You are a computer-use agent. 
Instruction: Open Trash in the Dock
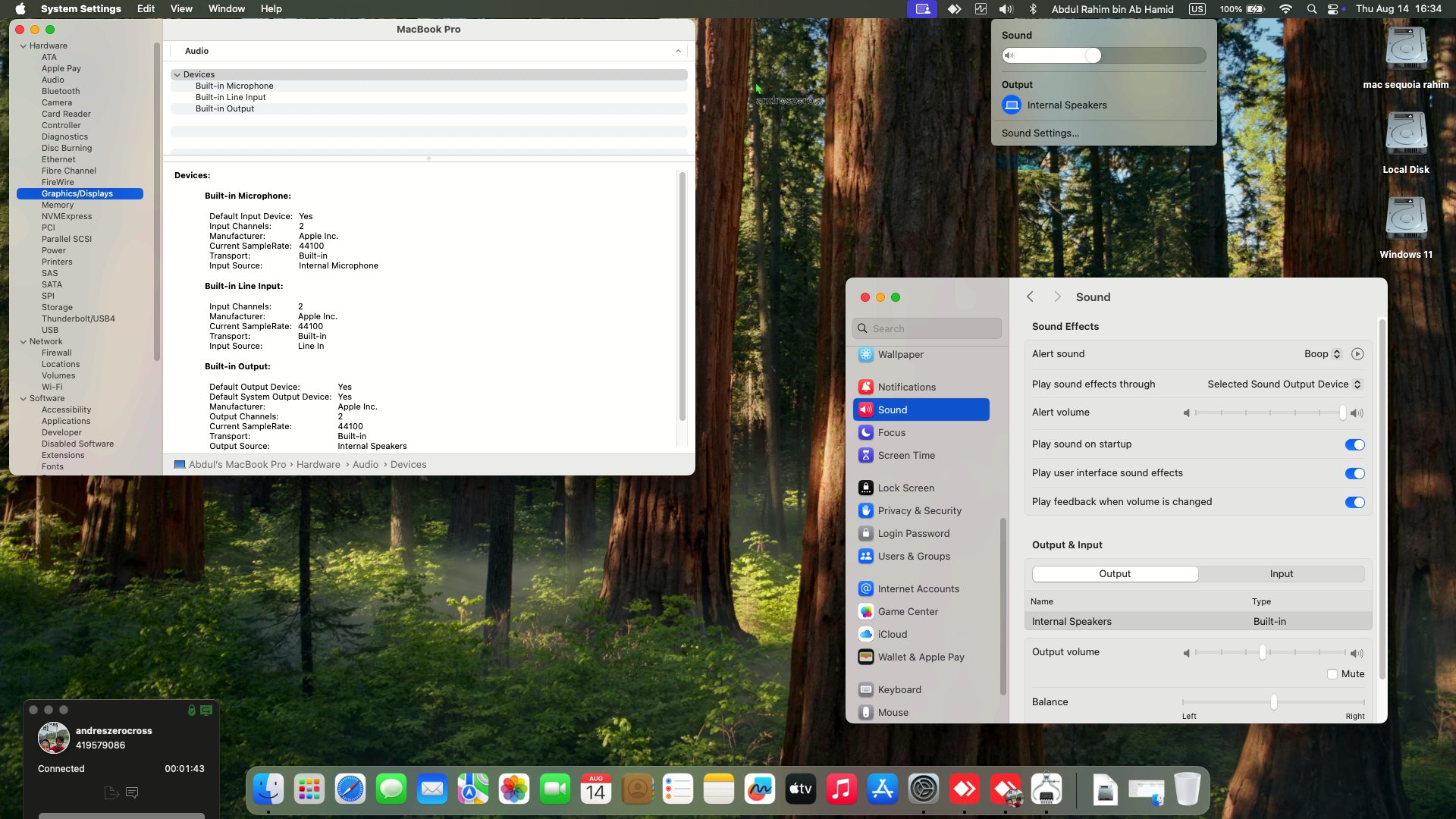click(1188, 789)
